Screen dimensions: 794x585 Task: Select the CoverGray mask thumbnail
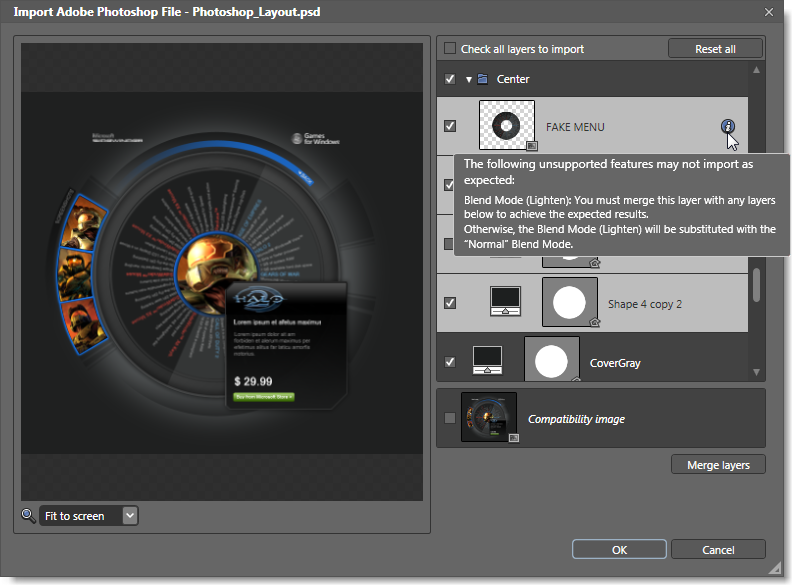point(552,359)
